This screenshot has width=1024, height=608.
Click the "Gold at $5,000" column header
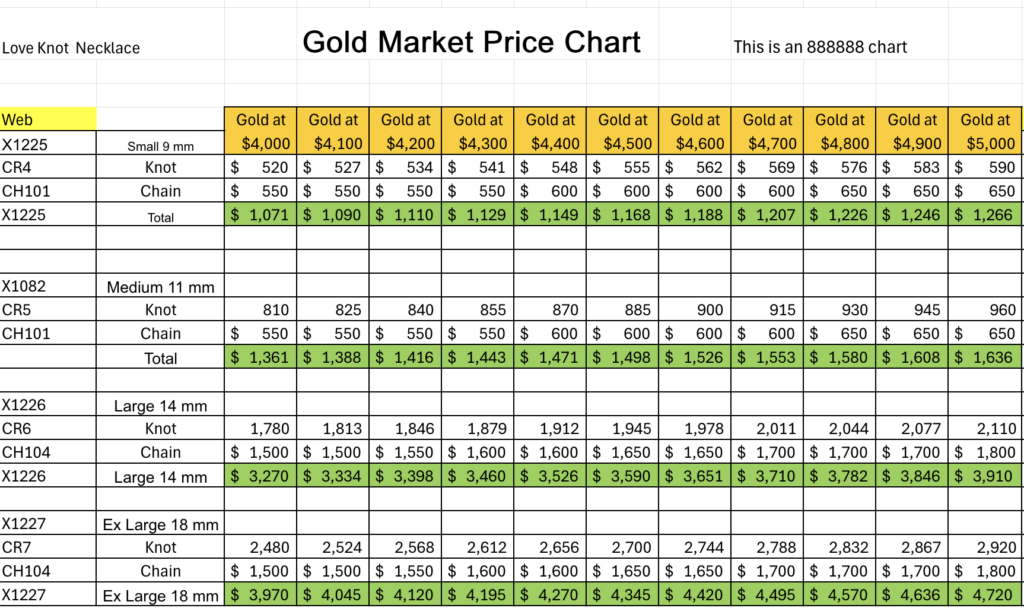click(x=985, y=131)
